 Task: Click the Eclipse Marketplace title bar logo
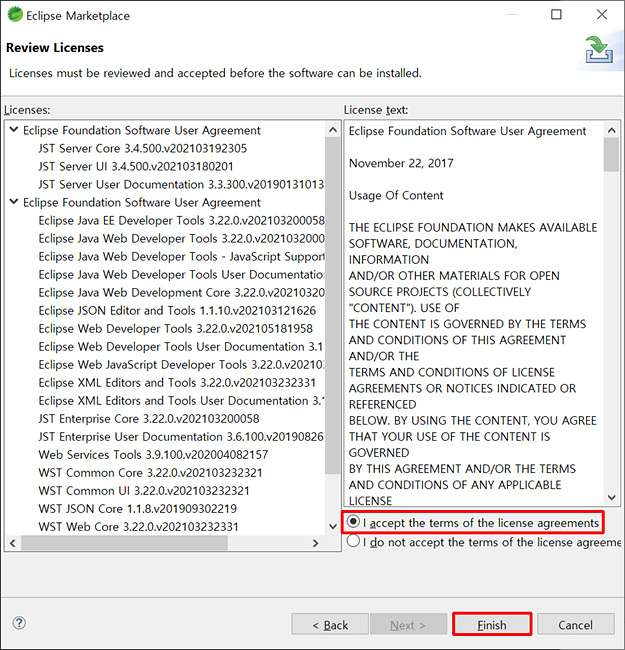coord(15,15)
